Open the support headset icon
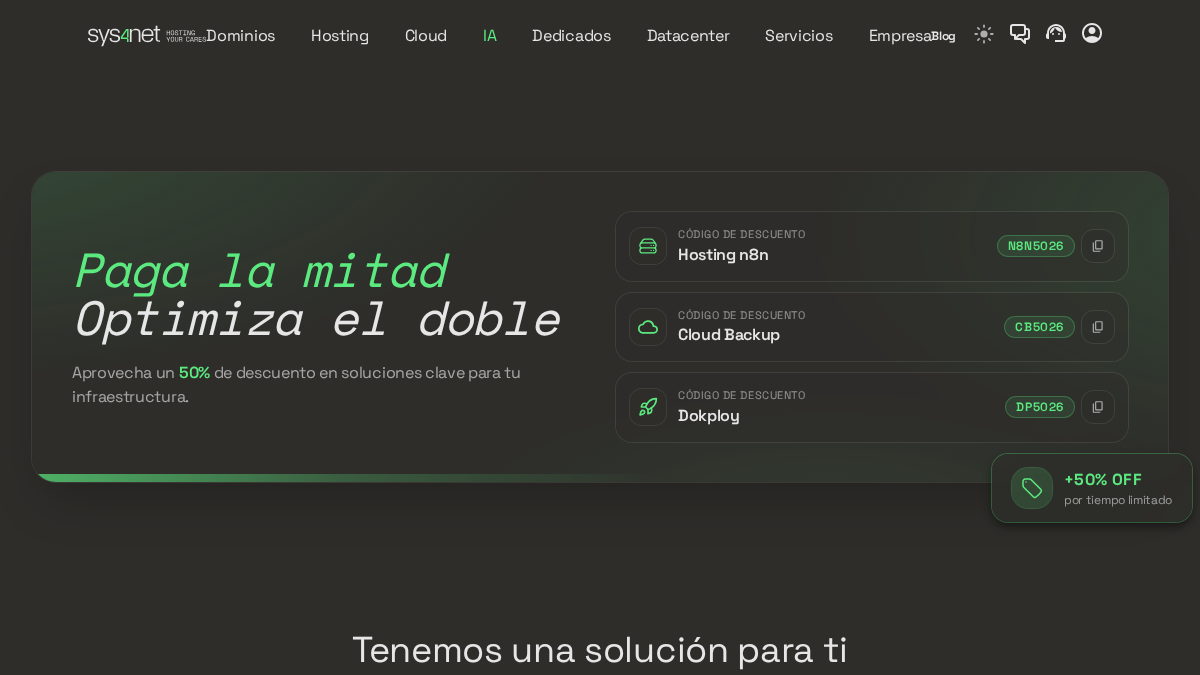The width and height of the screenshot is (1200, 675). pos(1056,34)
